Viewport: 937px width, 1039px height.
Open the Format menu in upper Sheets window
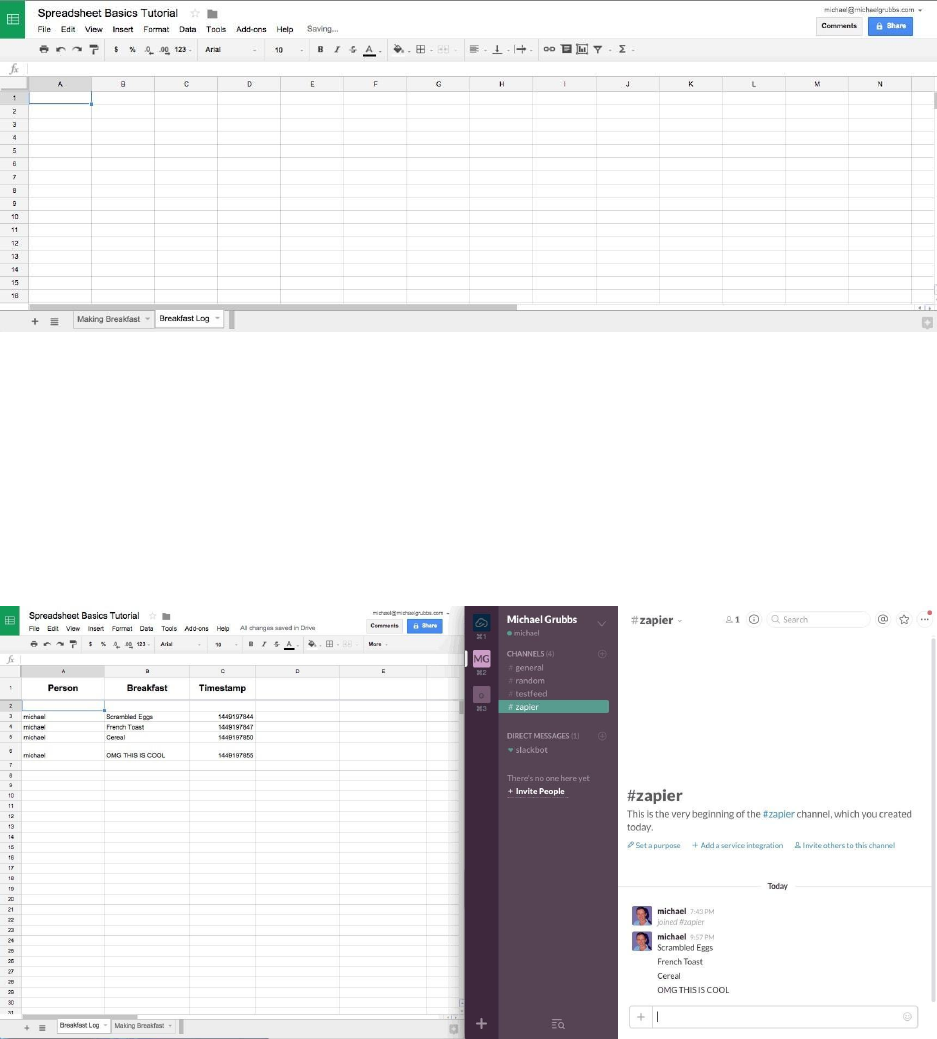click(x=156, y=29)
